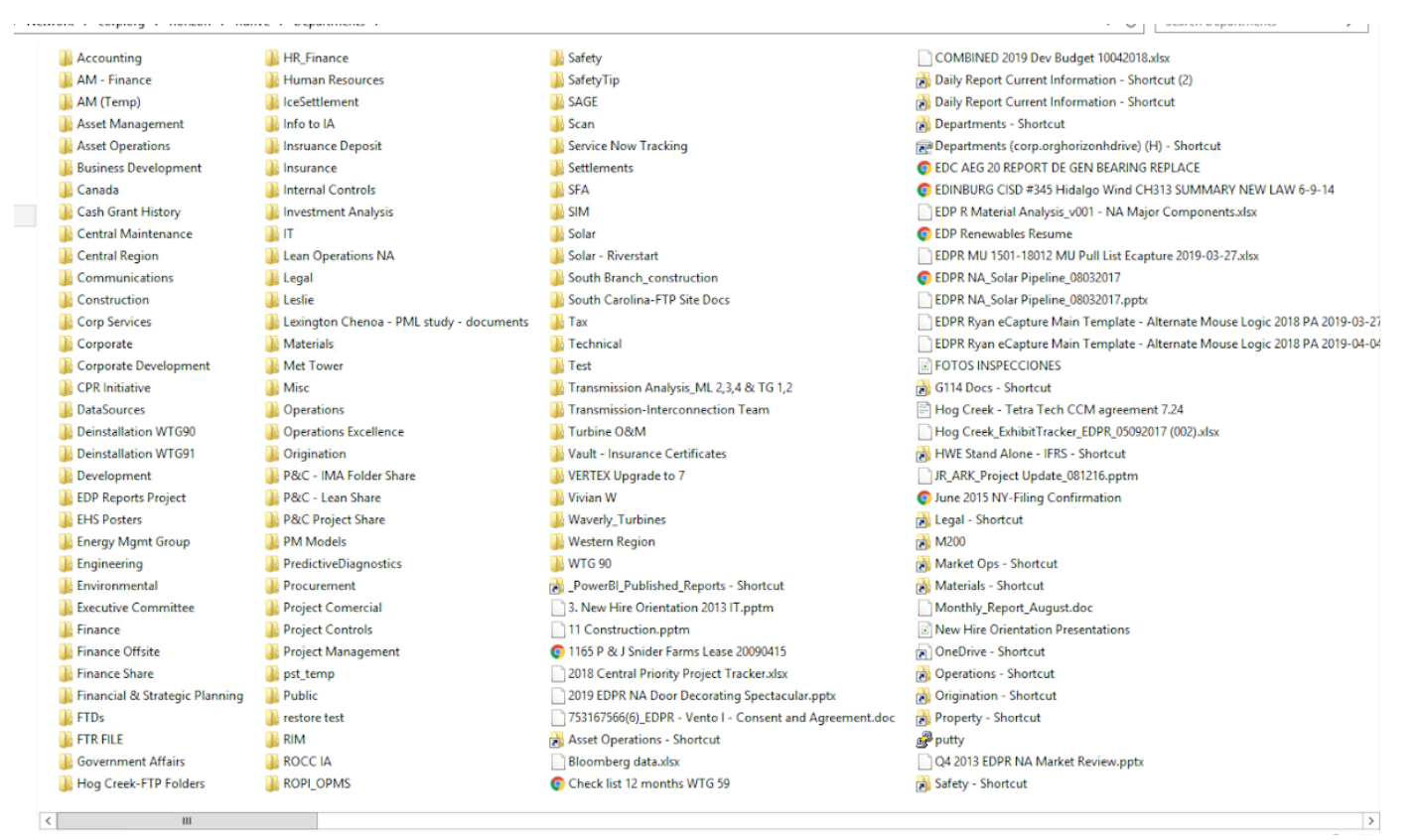Click the horizontal scrollbar thumb
Viewport: 1420px width, 840px height.
(187, 821)
